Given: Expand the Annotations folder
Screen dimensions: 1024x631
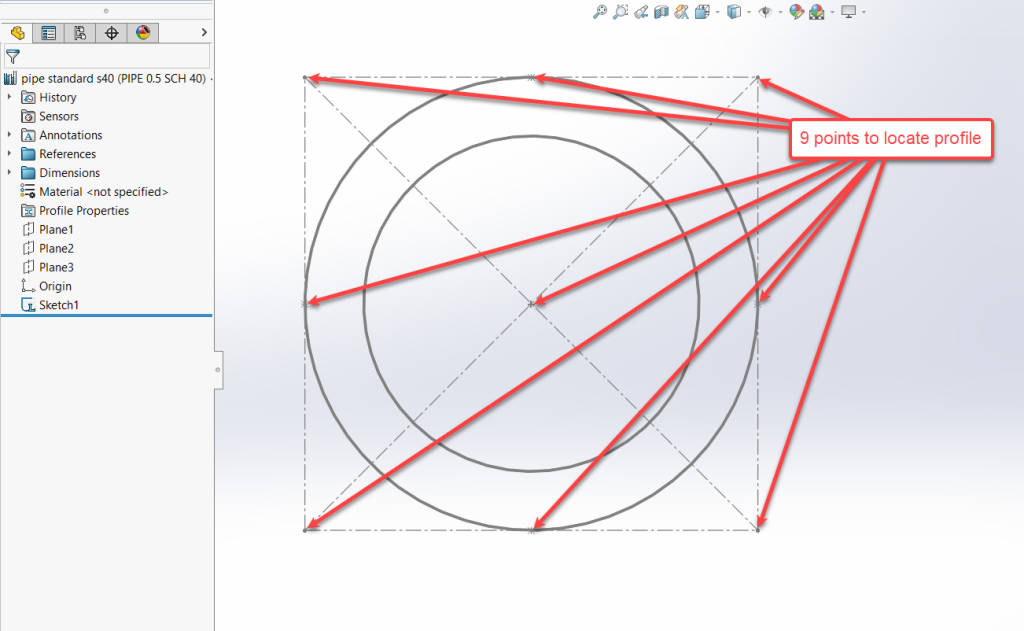Looking at the screenshot, I should tap(9, 135).
